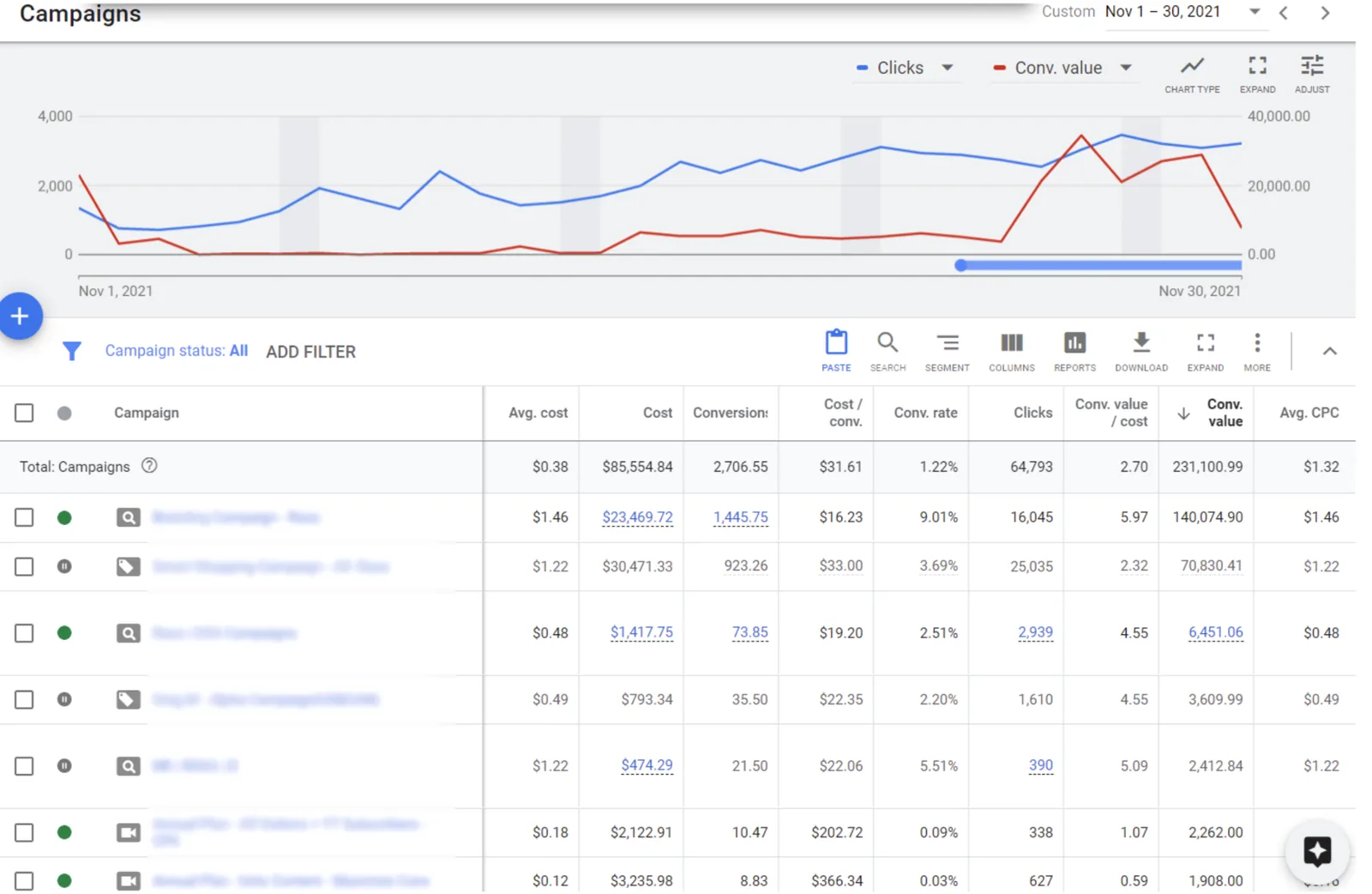
Task: Select the campaign row with cost $23,469.72
Action: (x=24, y=517)
